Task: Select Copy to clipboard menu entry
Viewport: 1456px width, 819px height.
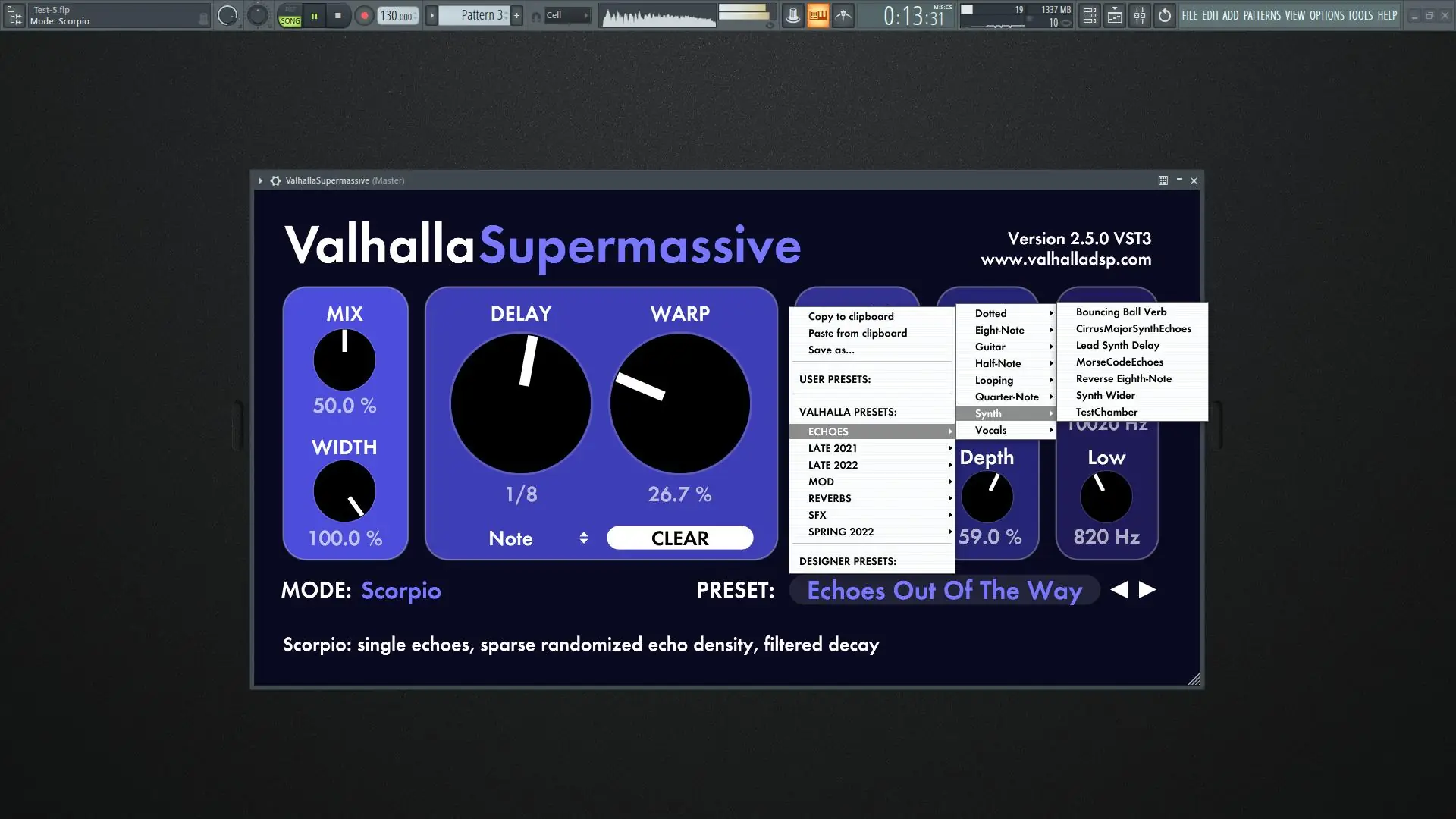Action: (x=850, y=316)
